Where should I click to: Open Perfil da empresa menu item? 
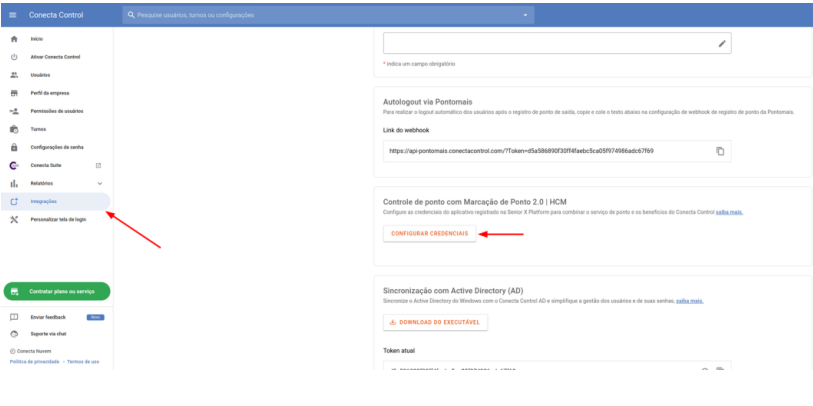(x=50, y=93)
